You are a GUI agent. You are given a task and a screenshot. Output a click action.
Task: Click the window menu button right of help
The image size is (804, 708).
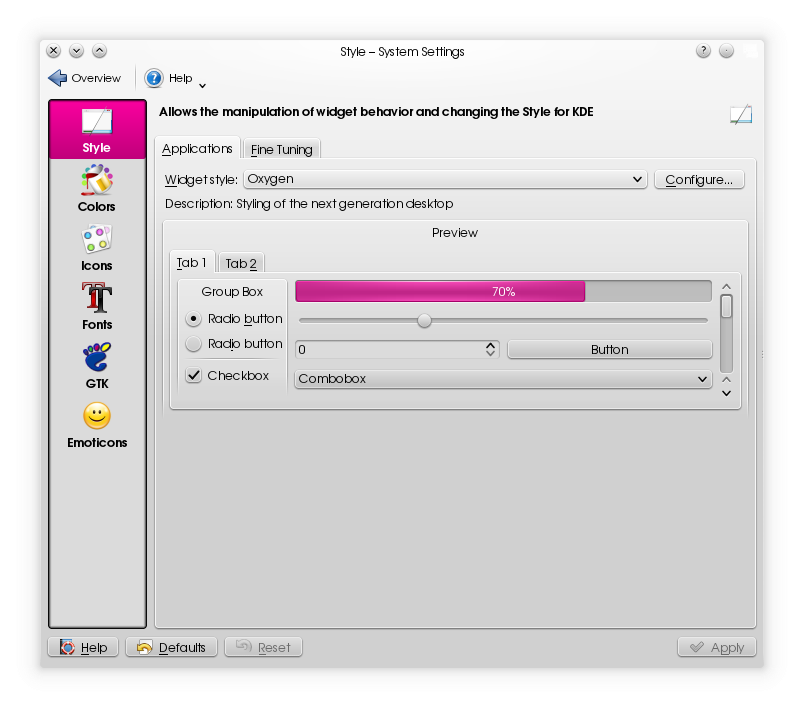coord(726,51)
